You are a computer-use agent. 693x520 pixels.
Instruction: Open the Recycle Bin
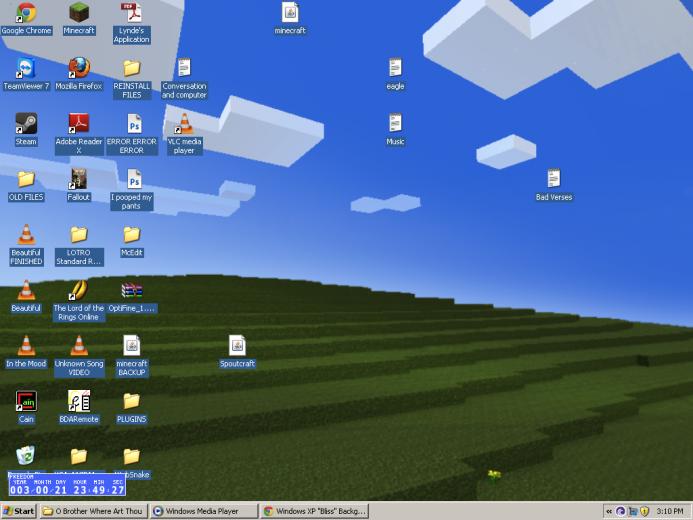26,456
